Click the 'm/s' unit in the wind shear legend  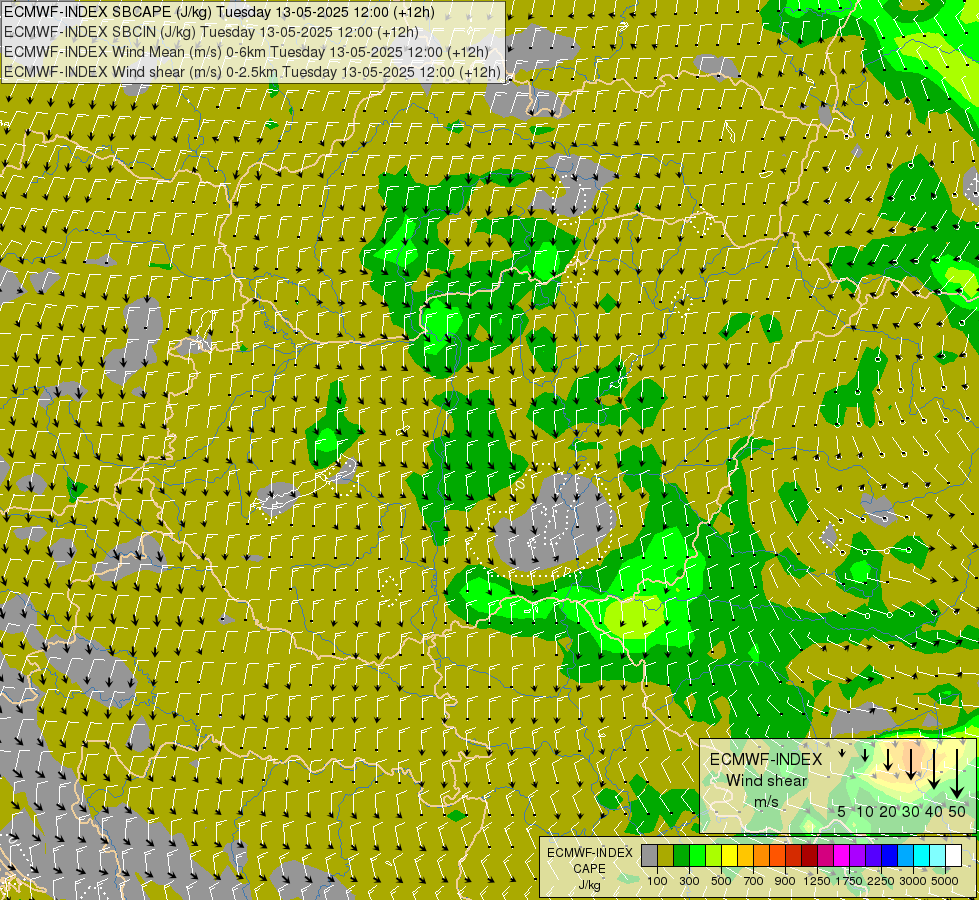[766, 802]
